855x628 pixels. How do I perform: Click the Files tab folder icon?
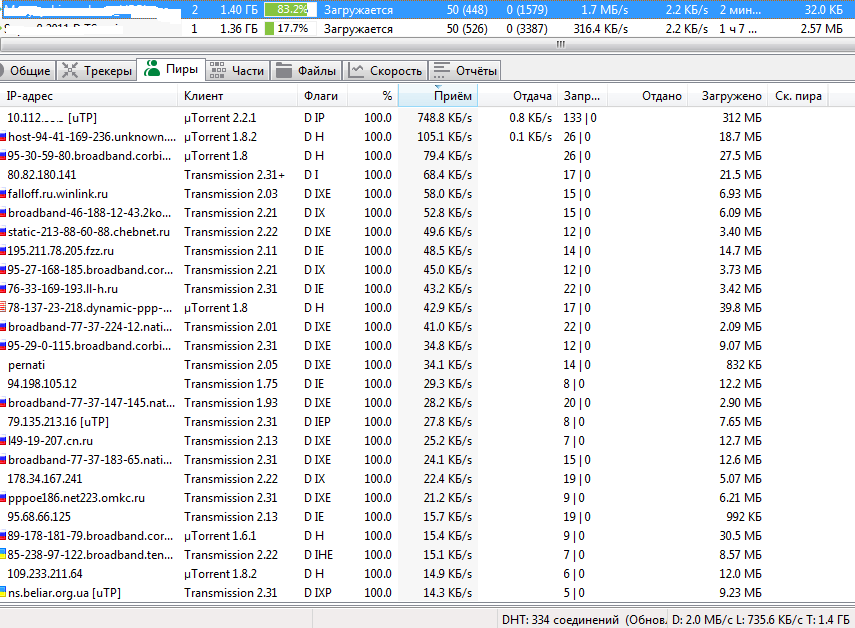[x=284, y=71]
